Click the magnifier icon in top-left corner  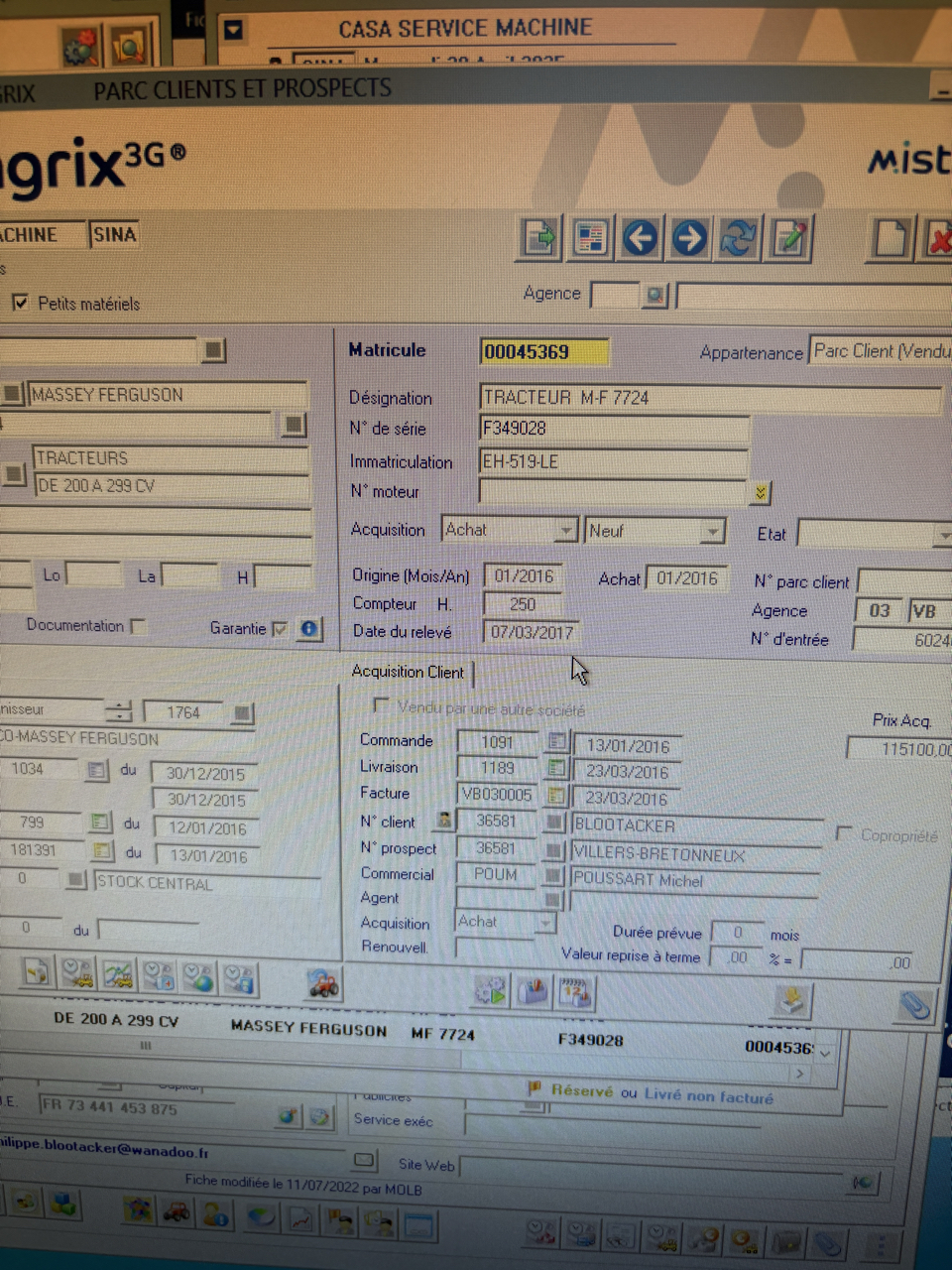129,45
